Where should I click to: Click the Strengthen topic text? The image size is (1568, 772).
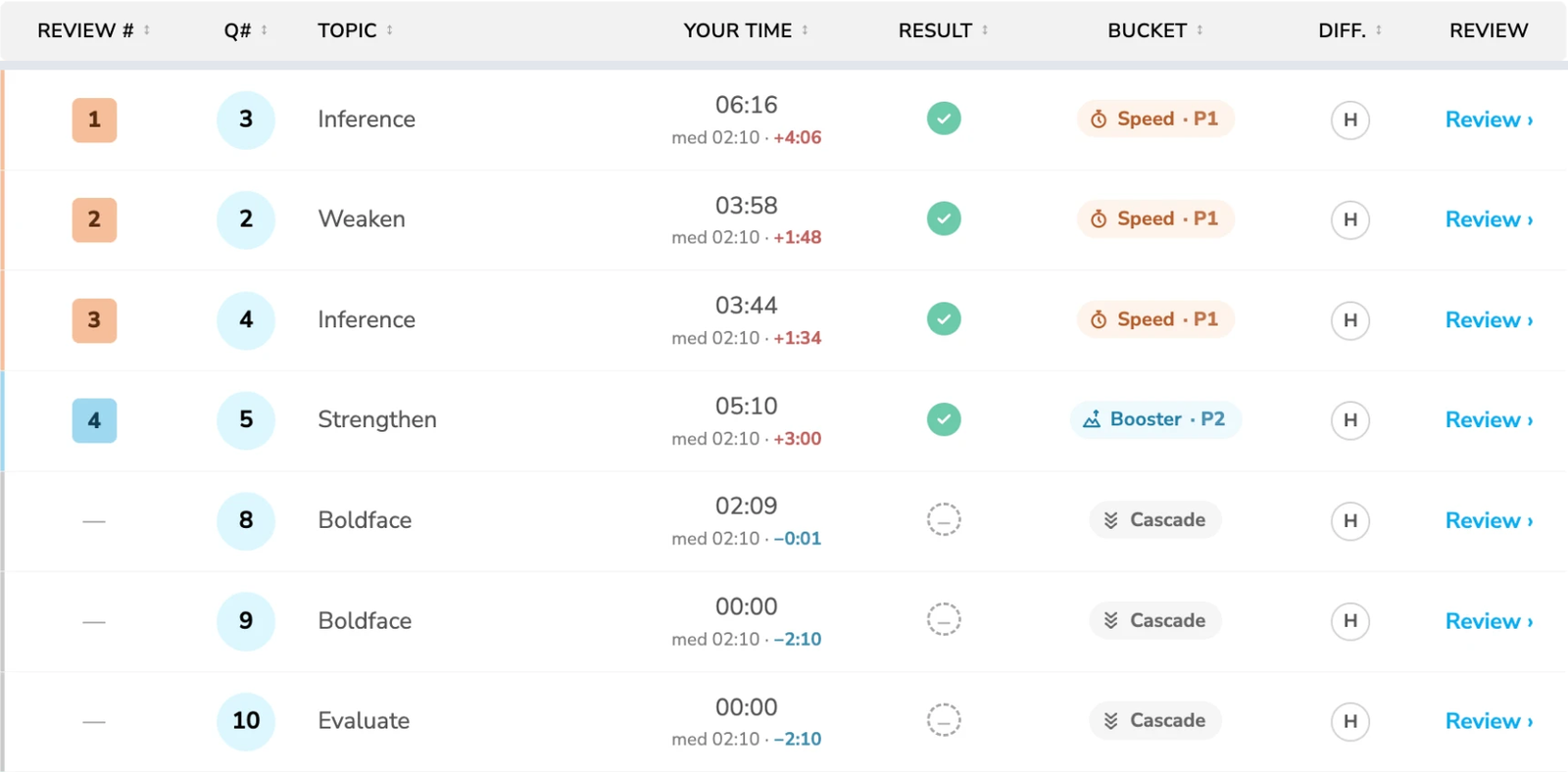377,419
